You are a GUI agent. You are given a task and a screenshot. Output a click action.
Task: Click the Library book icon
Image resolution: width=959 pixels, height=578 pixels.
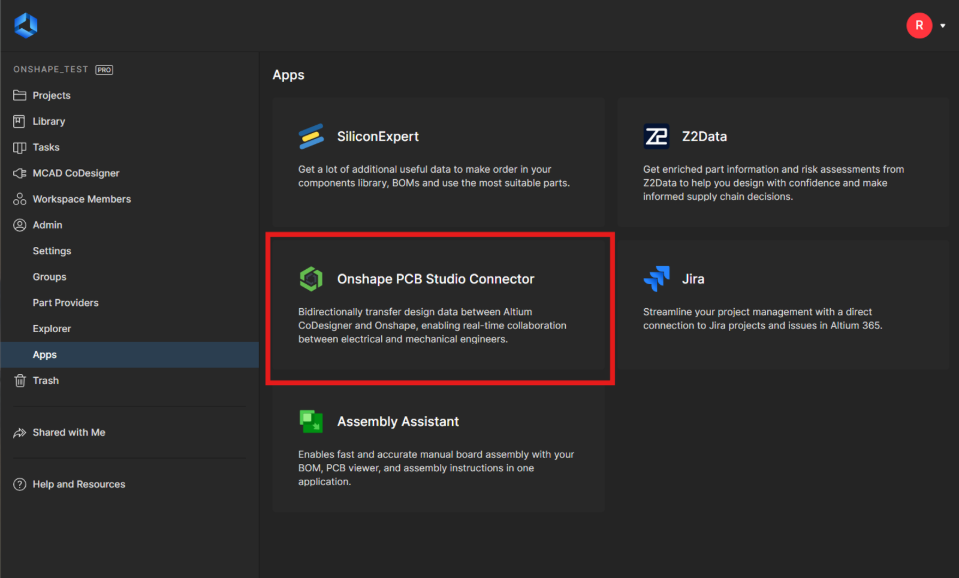20,121
